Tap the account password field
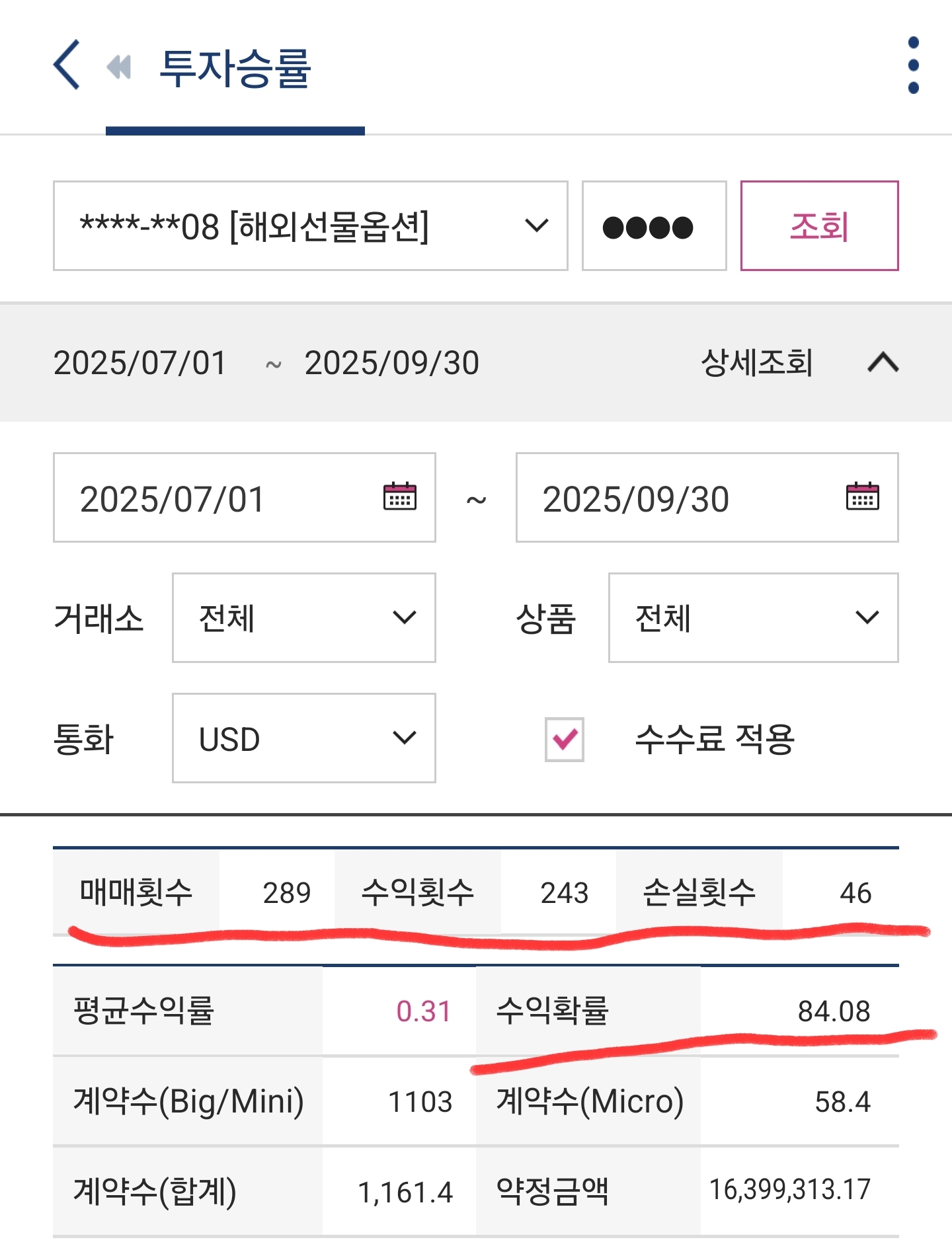 pyautogui.click(x=654, y=226)
